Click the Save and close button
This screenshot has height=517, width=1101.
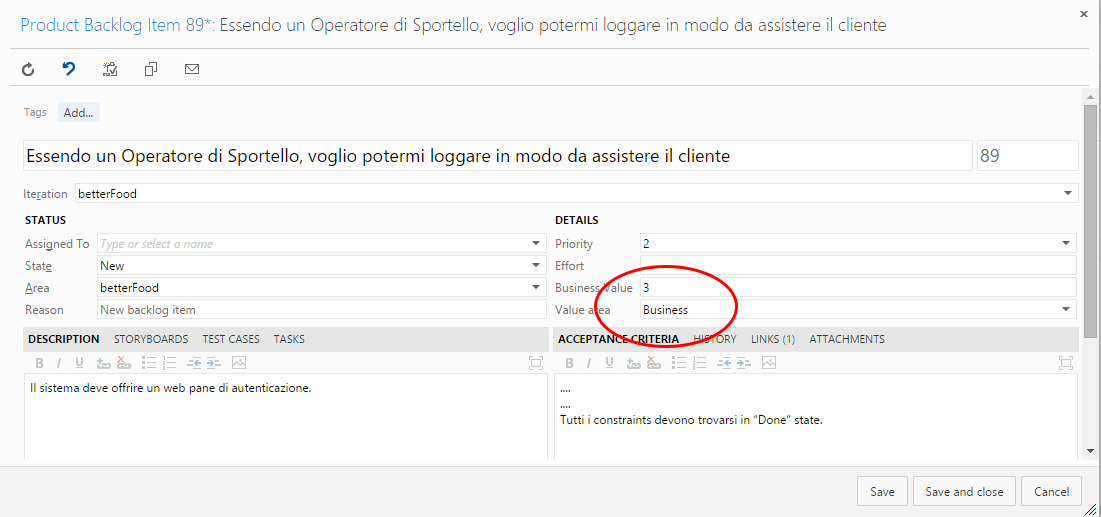(x=964, y=492)
